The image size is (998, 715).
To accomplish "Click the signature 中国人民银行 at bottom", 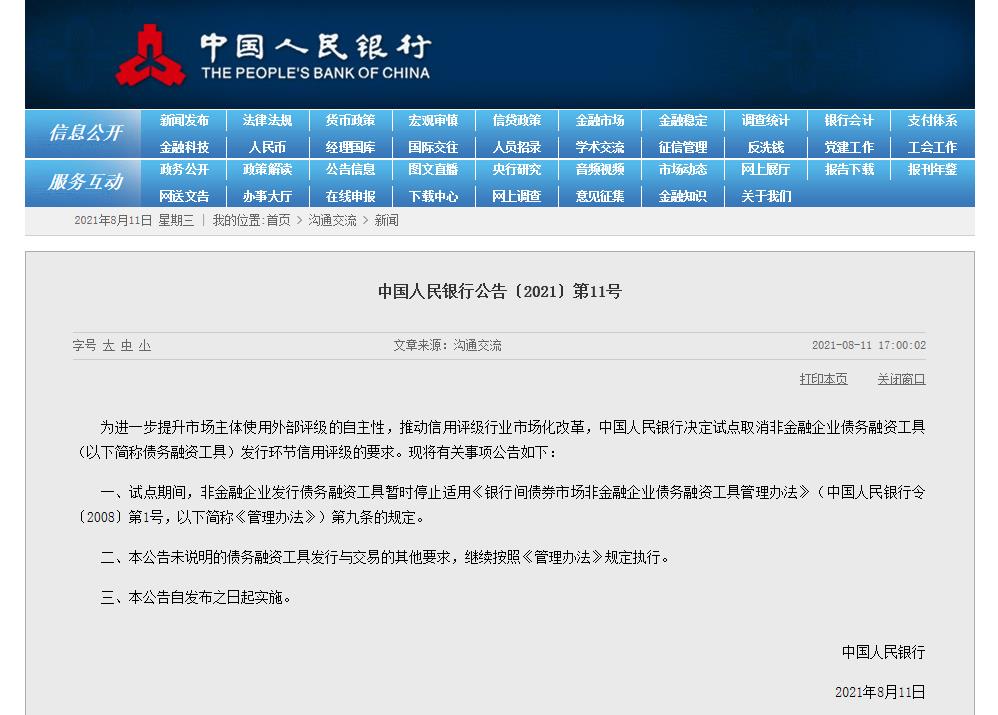I will [x=883, y=652].
